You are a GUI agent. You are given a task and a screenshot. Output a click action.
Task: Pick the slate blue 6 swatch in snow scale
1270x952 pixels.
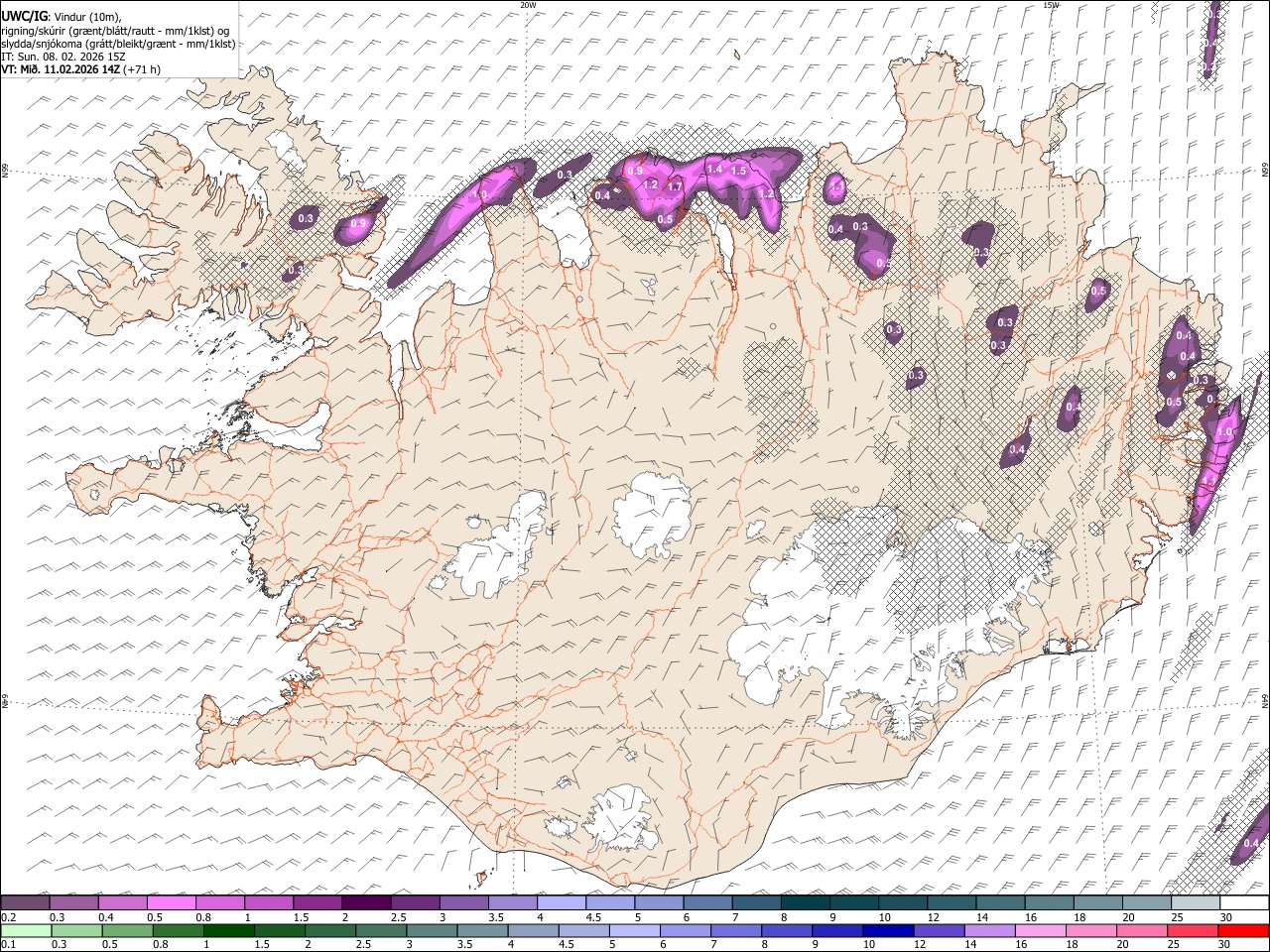(707, 903)
